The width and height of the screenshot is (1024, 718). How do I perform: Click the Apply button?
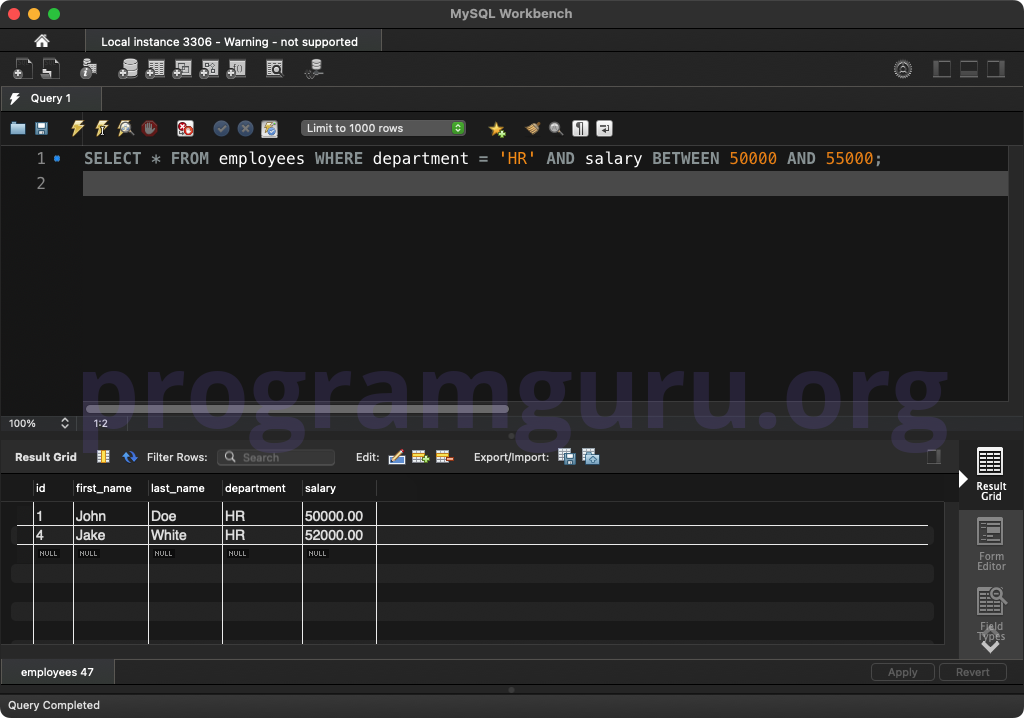[x=903, y=672]
